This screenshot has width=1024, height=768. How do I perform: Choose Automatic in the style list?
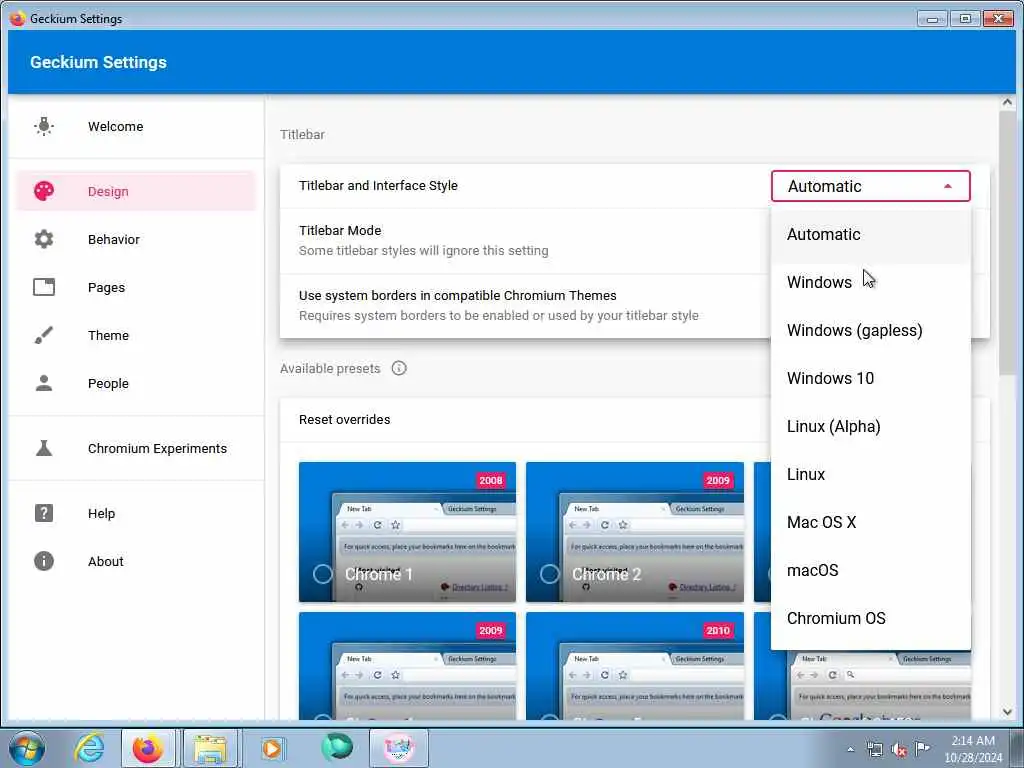point(871,234)
